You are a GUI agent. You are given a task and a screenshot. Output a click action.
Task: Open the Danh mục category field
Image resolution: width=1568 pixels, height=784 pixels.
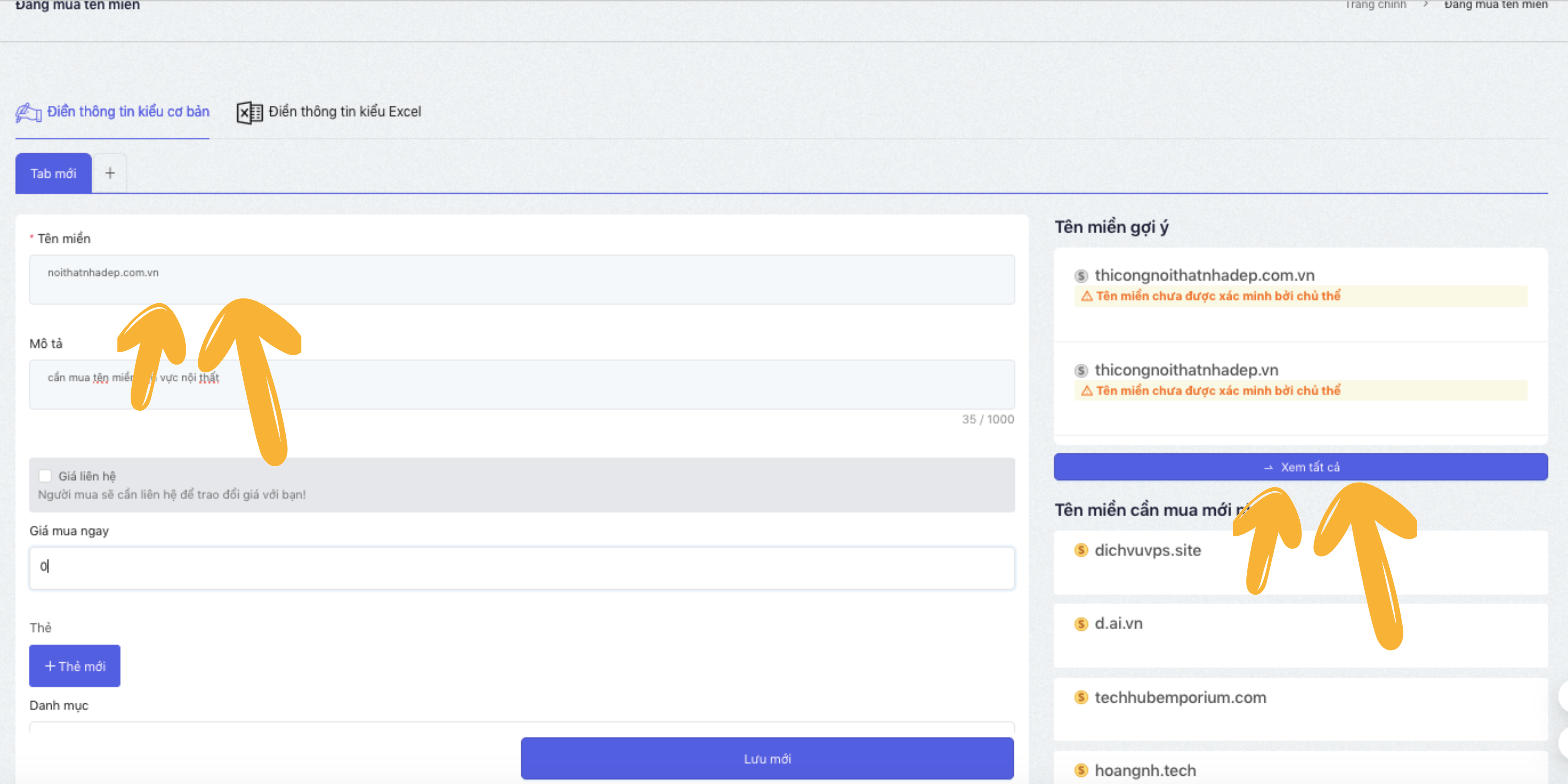(522, 727)
